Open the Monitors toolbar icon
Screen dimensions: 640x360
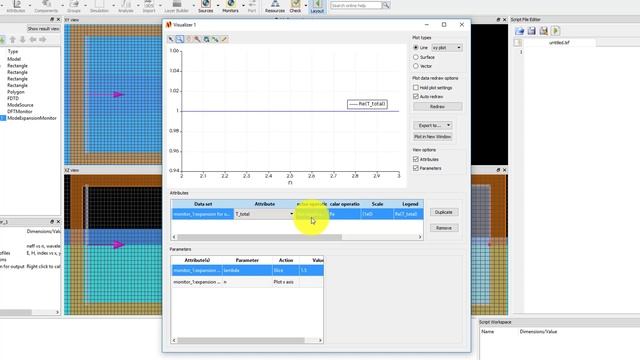coord(230,6)
